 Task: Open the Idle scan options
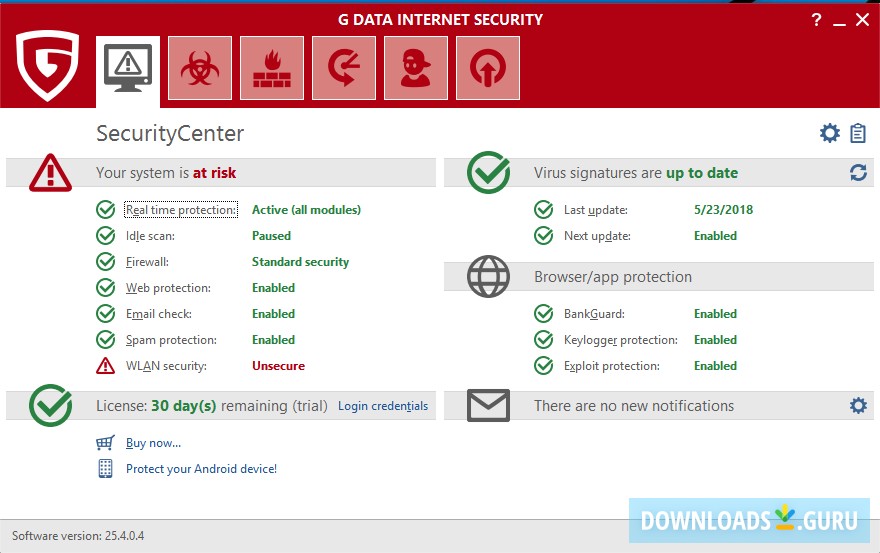pos(150,236)
